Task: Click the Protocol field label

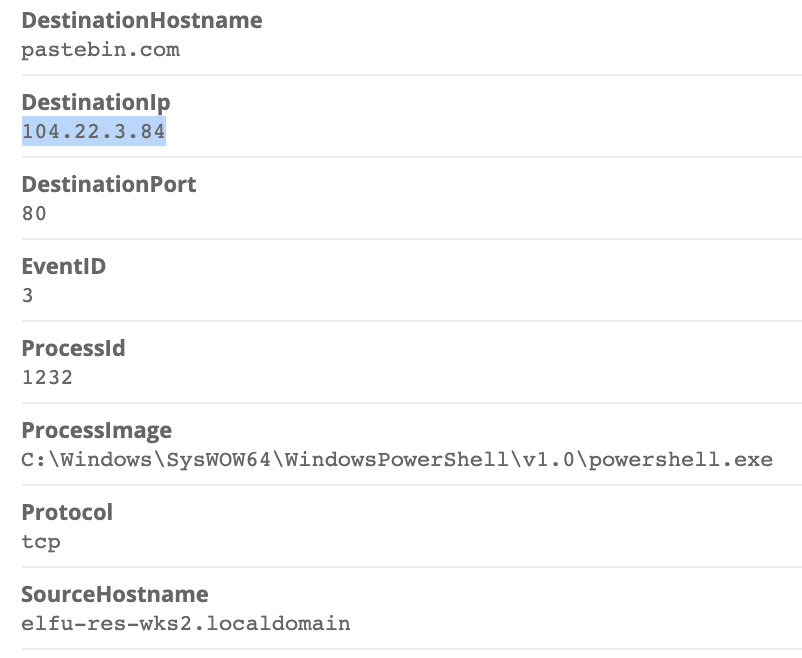Action: pos(67,513)
